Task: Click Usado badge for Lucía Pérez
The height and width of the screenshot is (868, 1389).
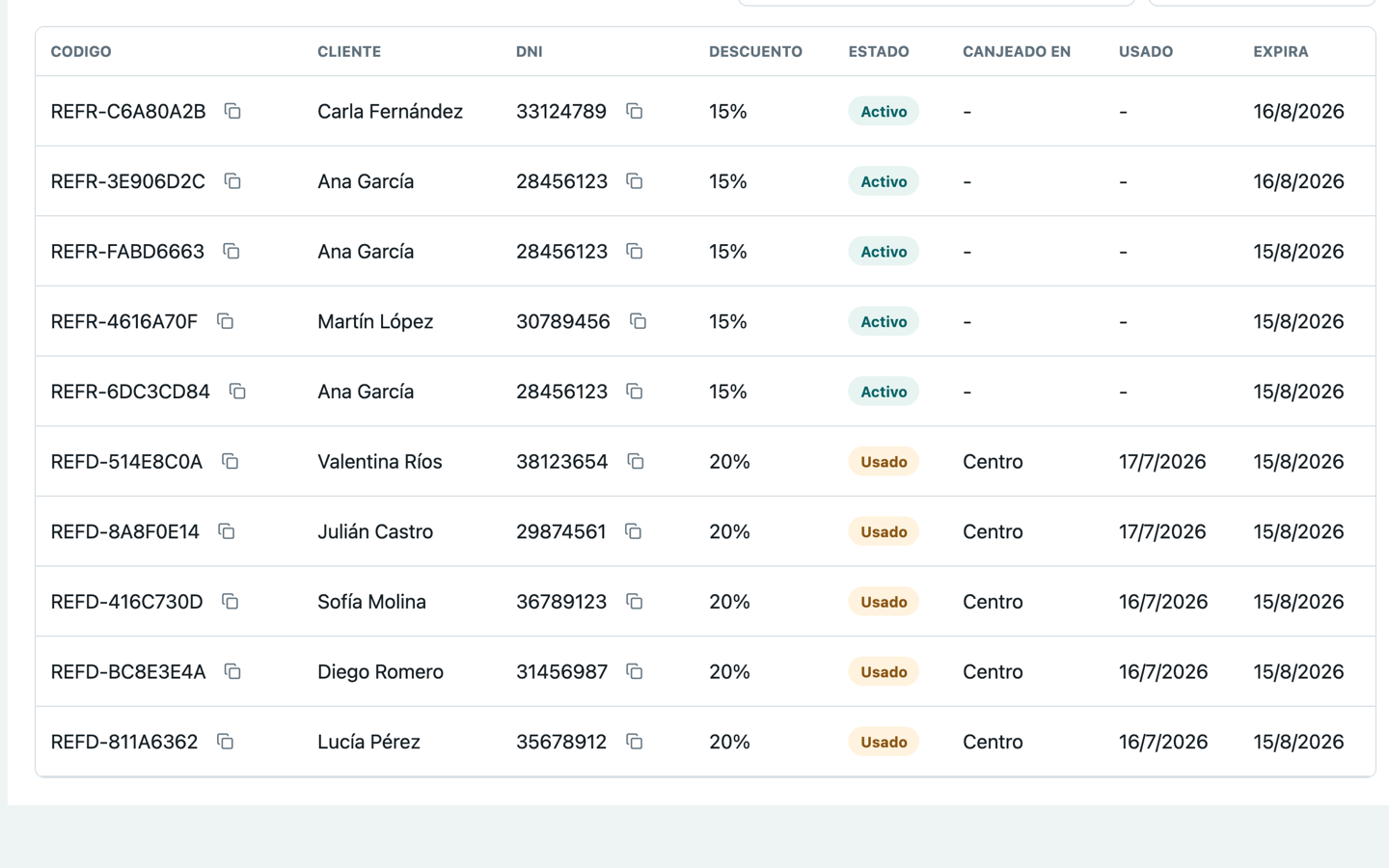Action: coord(884,742)
